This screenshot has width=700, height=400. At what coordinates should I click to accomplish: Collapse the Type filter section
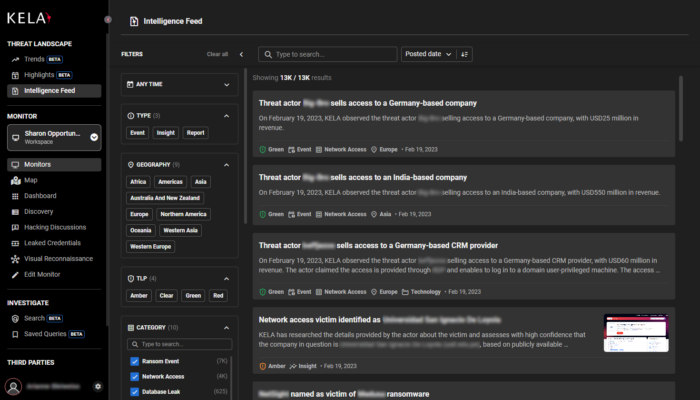tap(226, 116)
